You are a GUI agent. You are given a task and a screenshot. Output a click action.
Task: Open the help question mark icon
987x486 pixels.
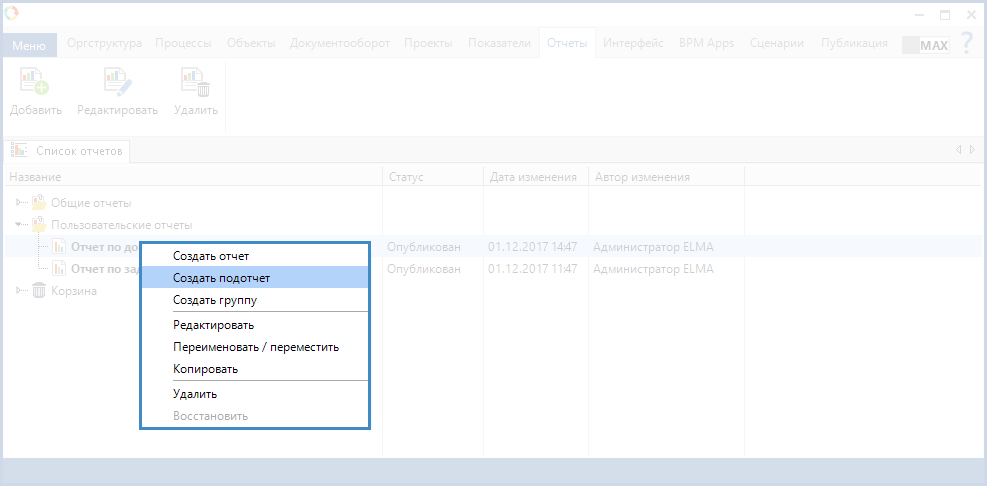(968, 43)
